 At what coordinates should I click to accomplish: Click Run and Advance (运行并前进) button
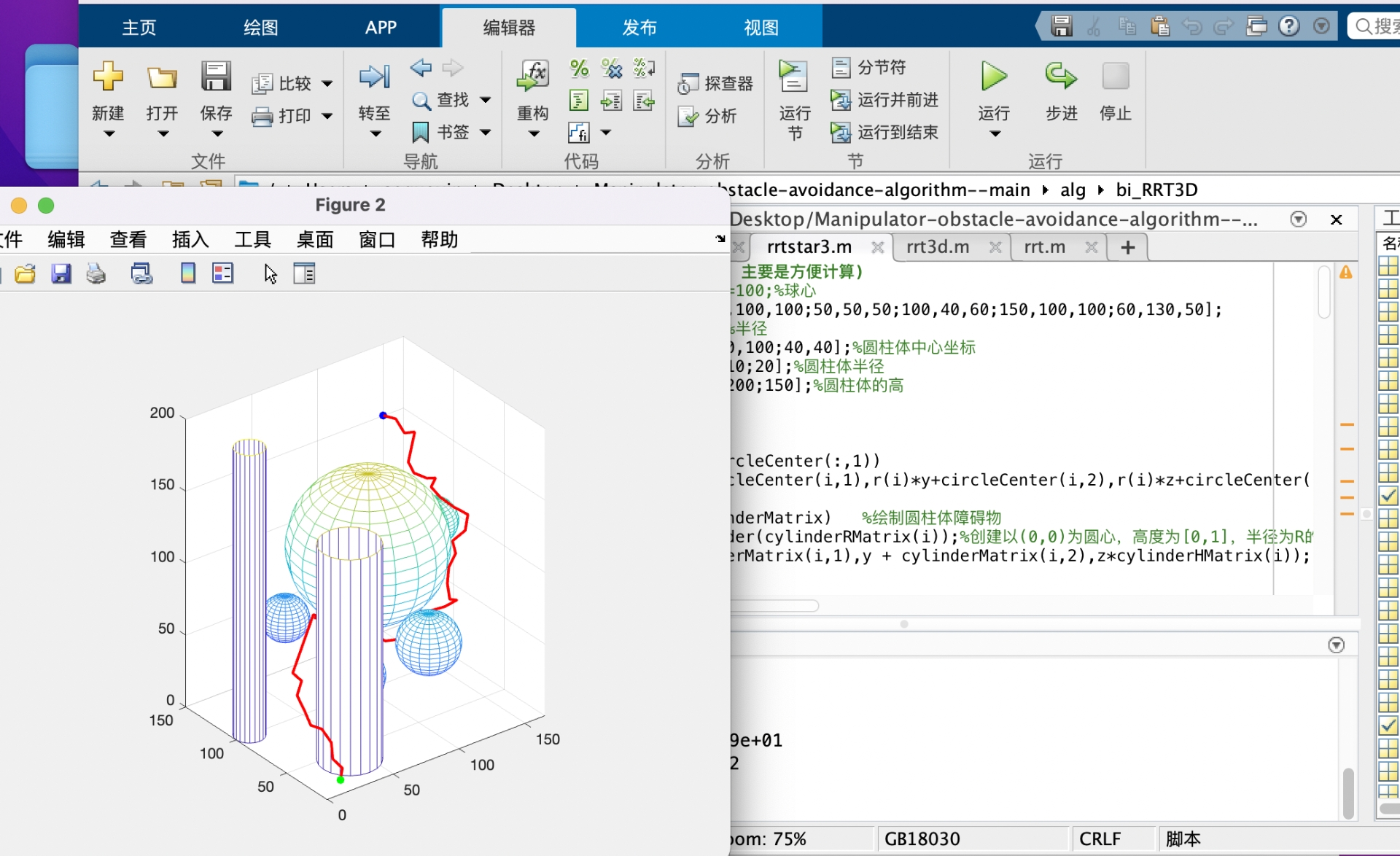point(885,100)
